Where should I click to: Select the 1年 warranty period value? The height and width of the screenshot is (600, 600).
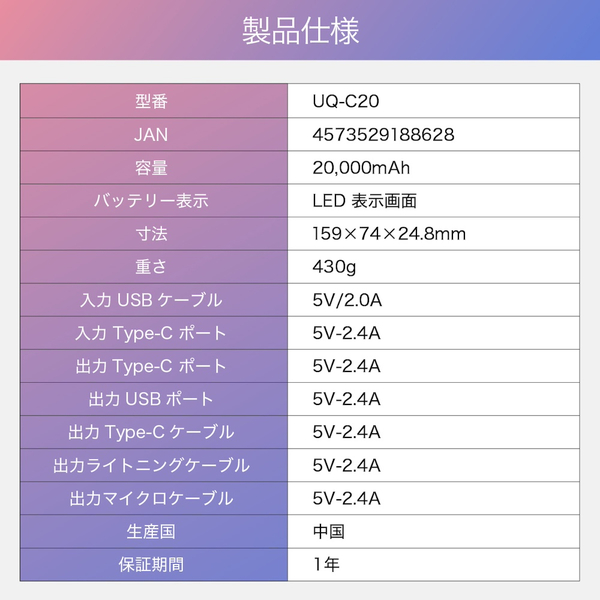tap(326, 564)
